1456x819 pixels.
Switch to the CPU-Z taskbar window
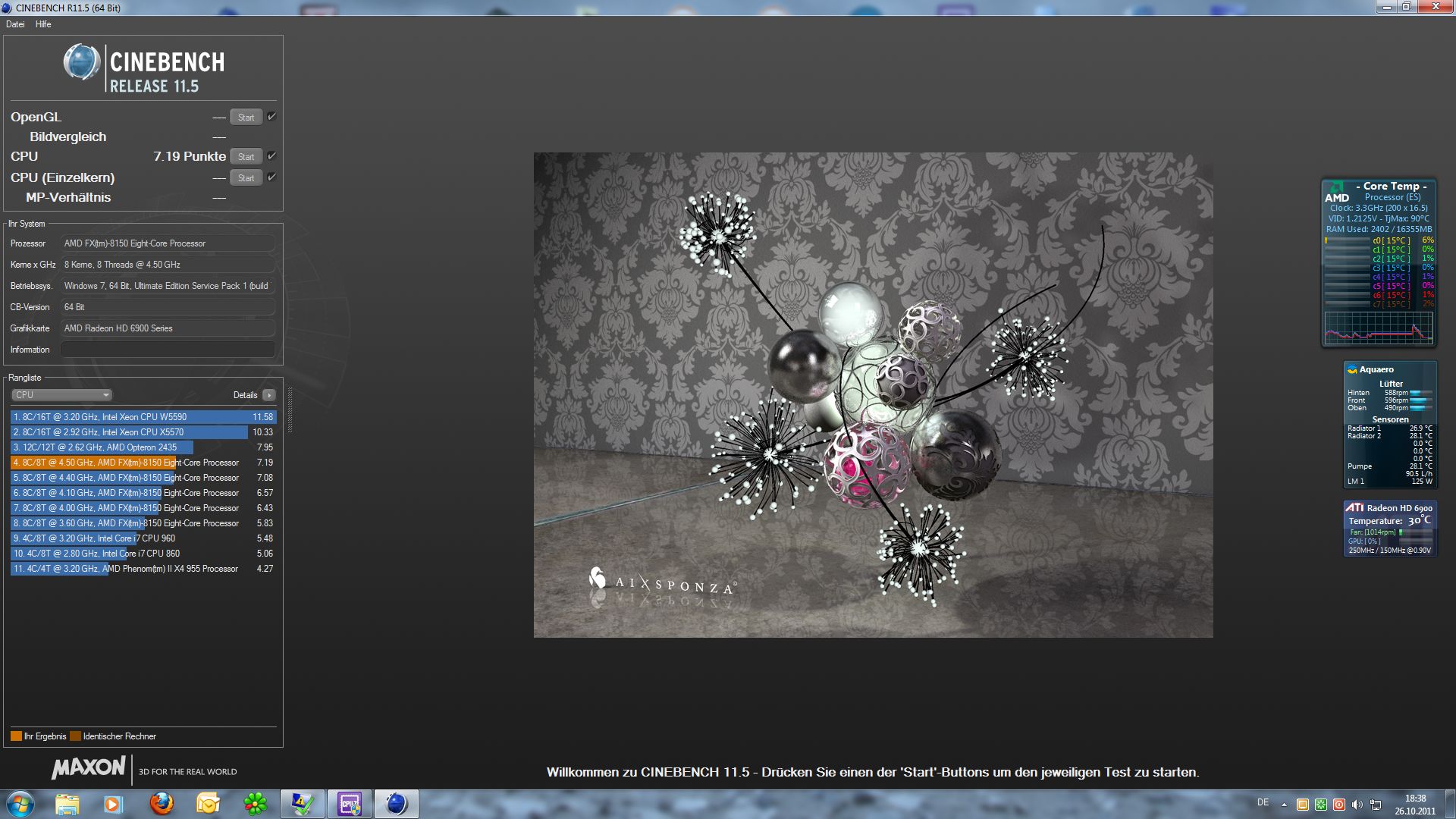tap(350, 804)
